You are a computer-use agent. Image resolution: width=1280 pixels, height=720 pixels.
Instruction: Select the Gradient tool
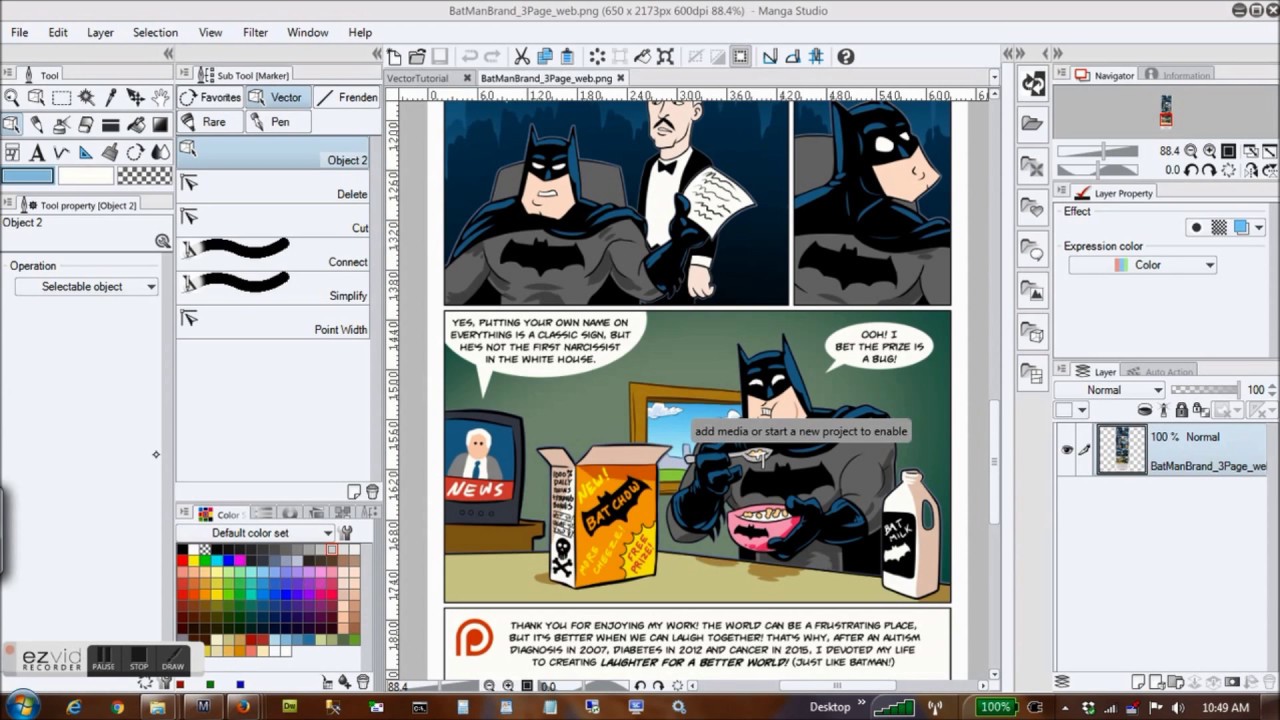click(160, 124)
